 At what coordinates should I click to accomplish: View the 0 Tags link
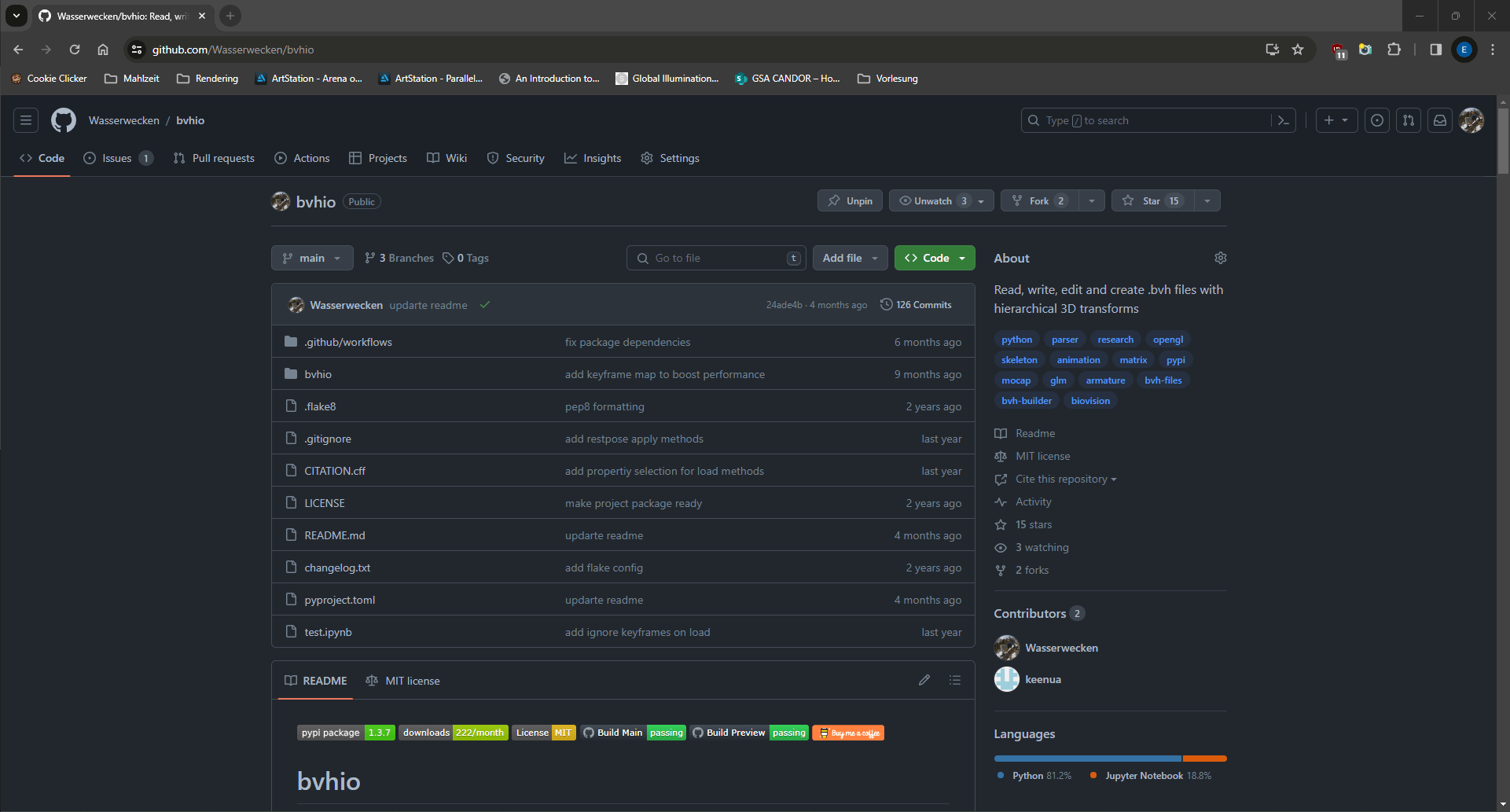[x=465, y=258]
